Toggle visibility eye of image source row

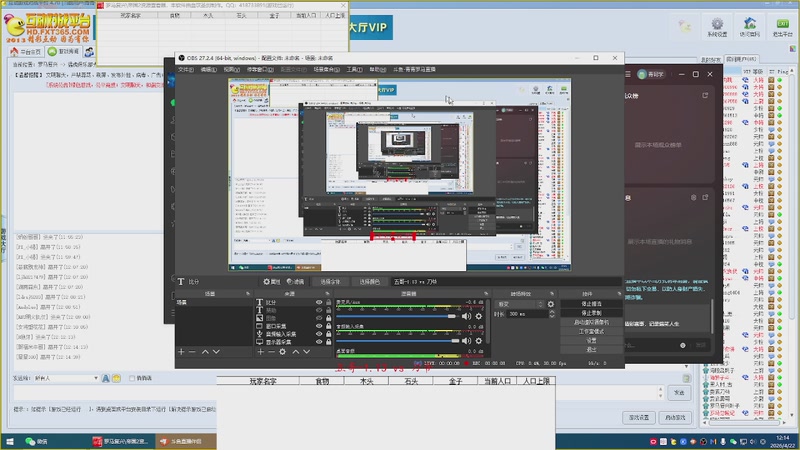pyautogui.click(x=319, y=318)
